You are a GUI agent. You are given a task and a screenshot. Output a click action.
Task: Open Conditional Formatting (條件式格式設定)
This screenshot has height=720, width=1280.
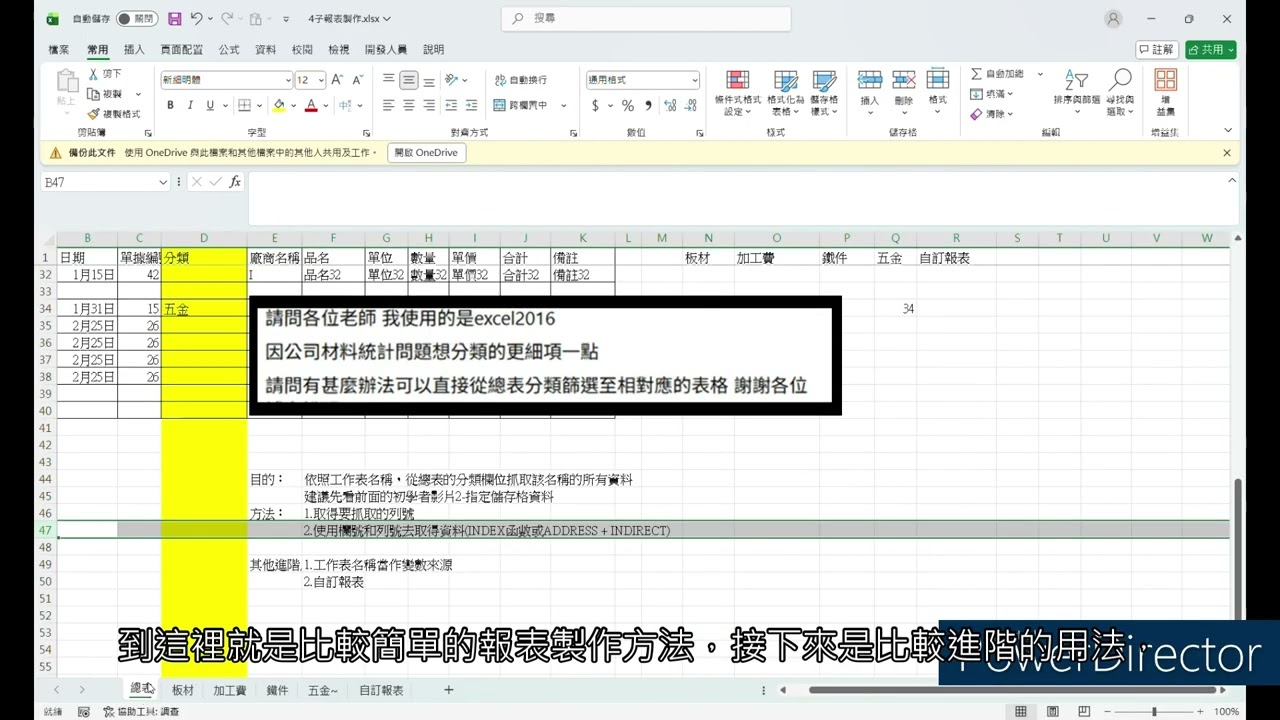coord(738,93)
